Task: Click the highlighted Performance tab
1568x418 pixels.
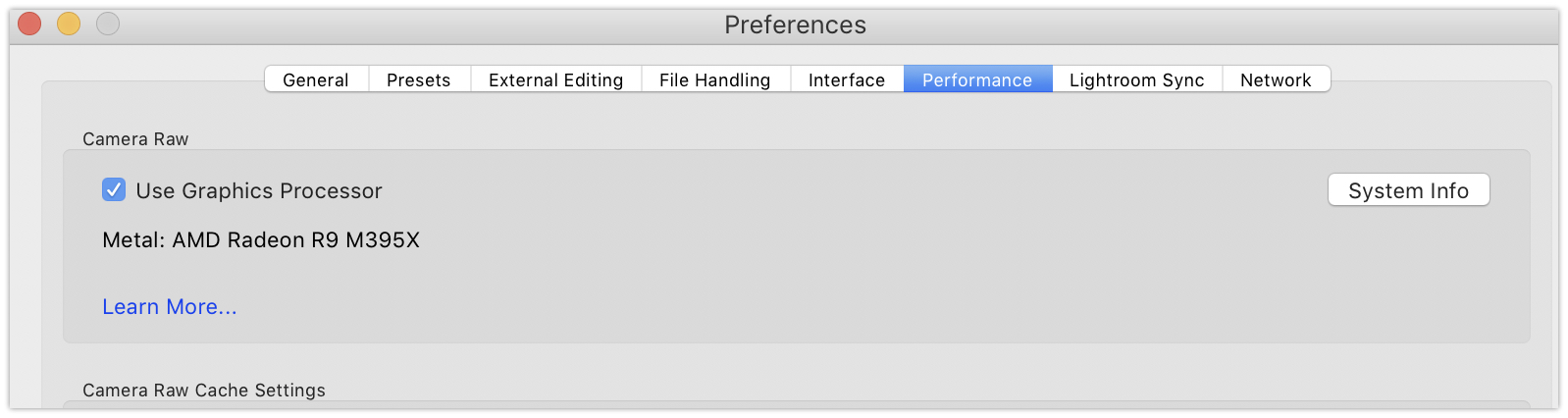Action: tap(977, 79)
